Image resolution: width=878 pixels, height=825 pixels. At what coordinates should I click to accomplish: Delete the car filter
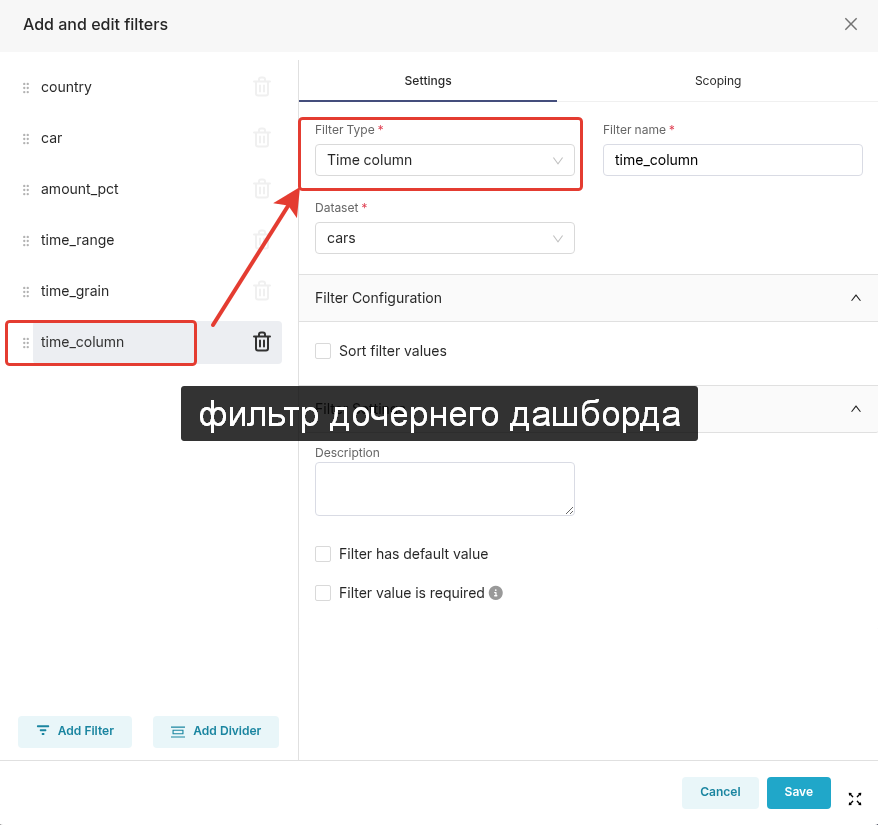[x=261, y=138]
